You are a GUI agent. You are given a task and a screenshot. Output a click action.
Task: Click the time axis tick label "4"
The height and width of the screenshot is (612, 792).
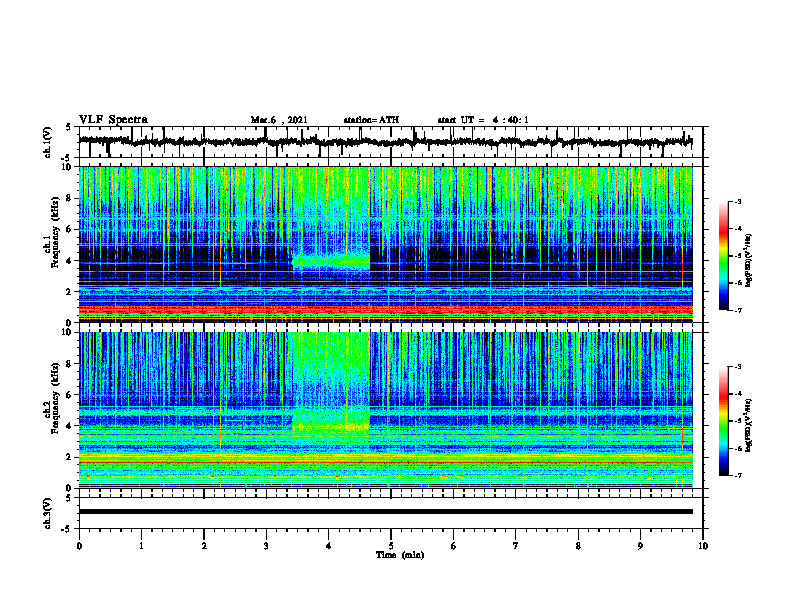tap(329, 546)
